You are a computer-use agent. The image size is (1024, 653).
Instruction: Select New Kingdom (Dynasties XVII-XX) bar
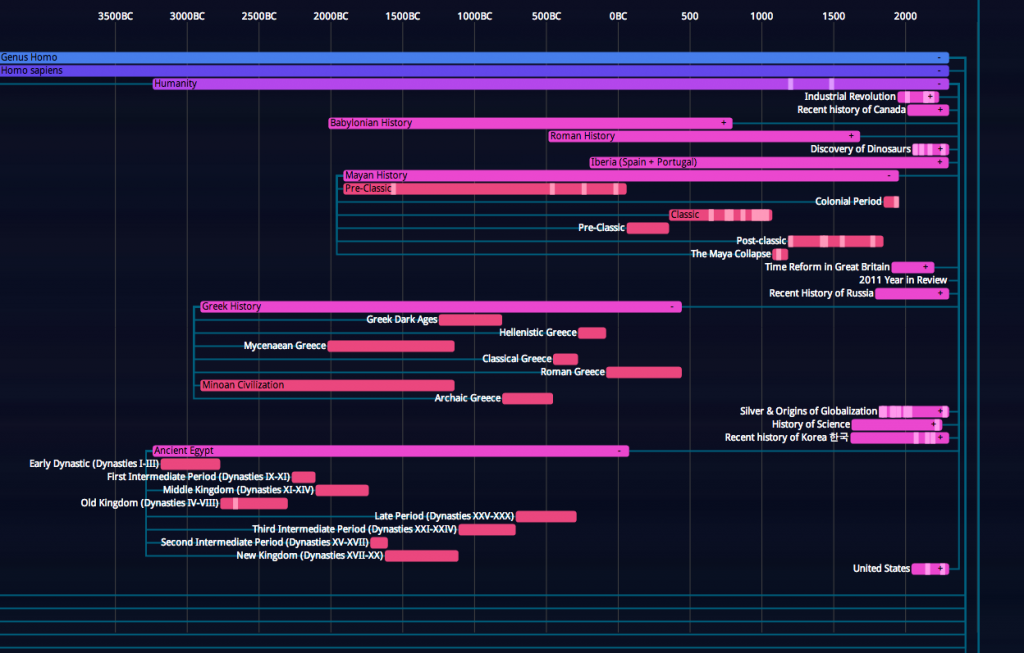pos(422,556)
